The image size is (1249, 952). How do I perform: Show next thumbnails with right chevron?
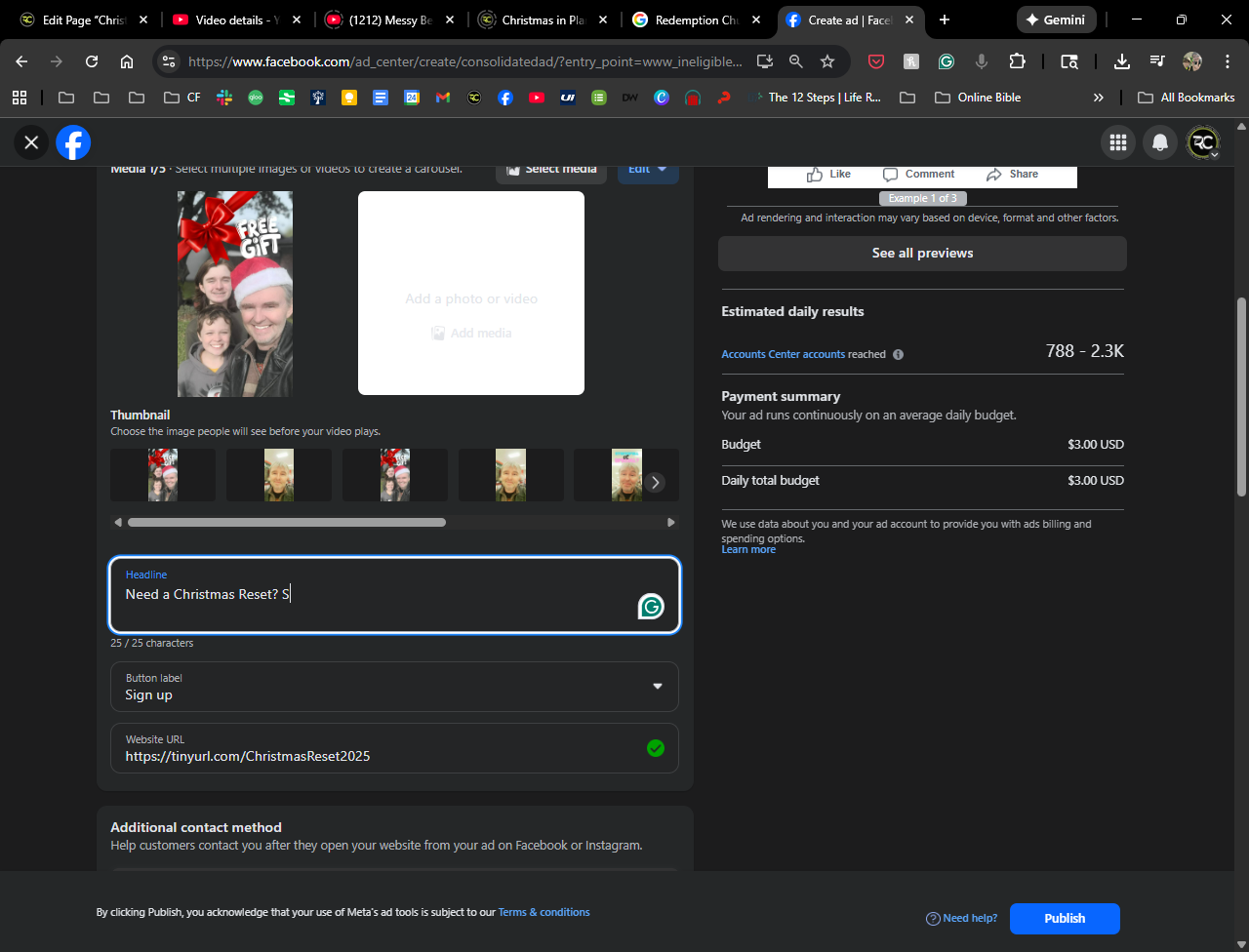[656, 483]
